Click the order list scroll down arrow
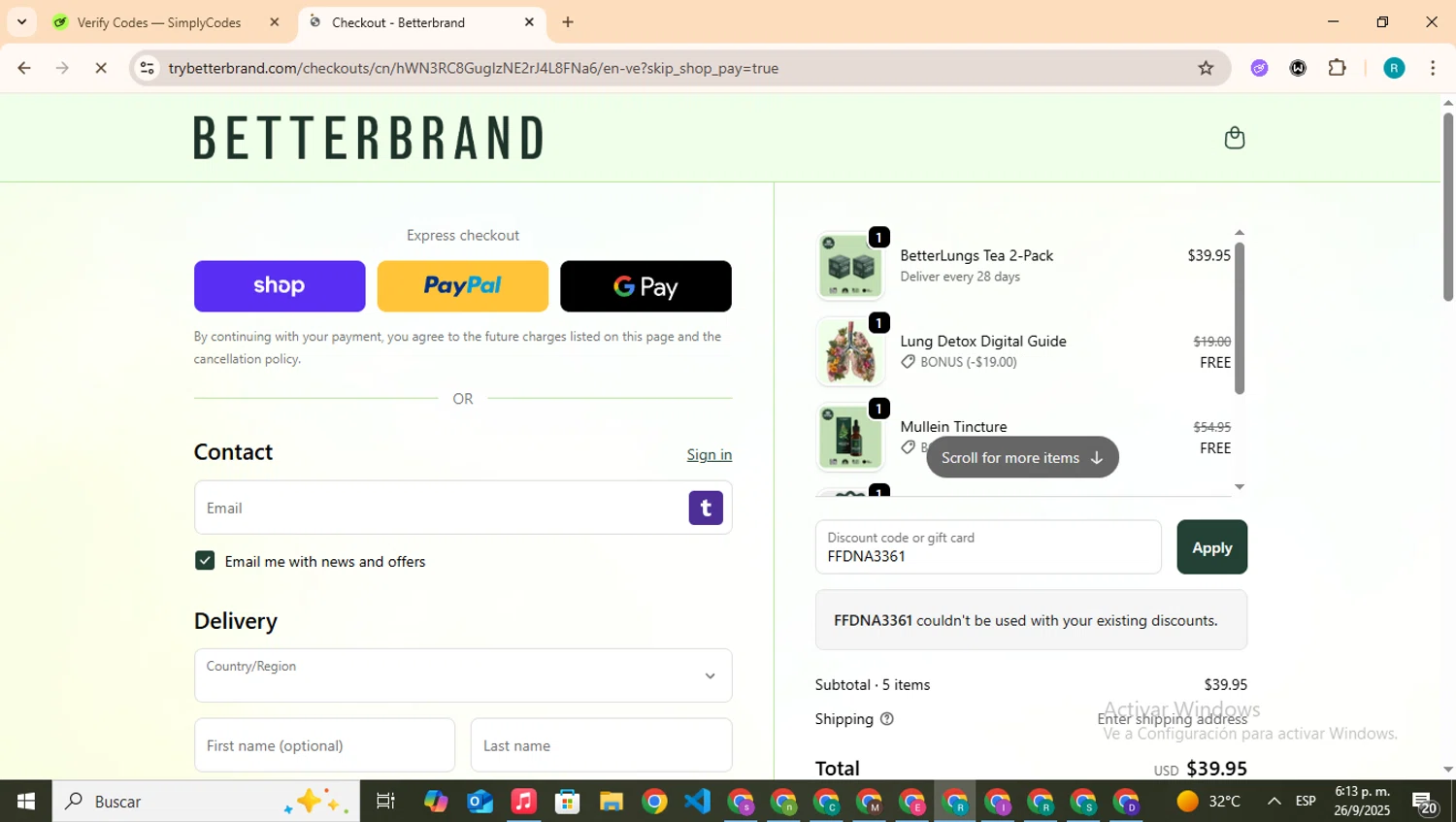The width and height of the screenshot is (1456, 822). pyautogui.click(x=1240, y=487)
